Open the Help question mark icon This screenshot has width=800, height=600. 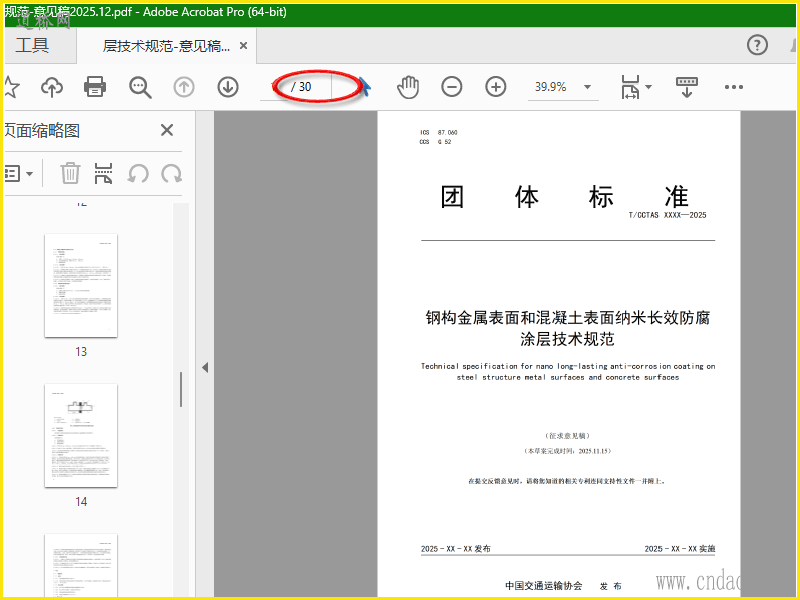pyautogui.click(x=757, y=45)
